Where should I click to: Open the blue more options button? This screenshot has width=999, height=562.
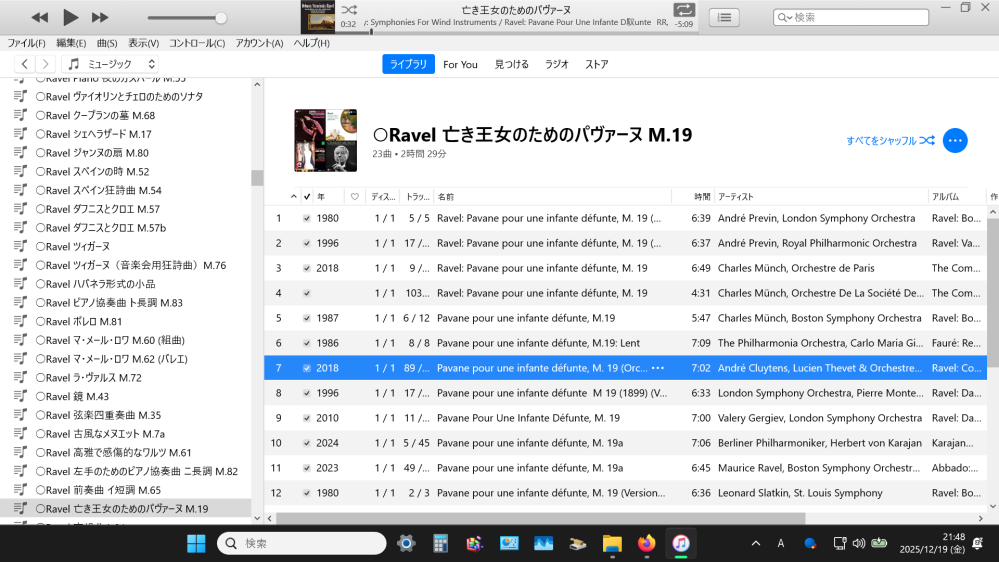point(954,141)
